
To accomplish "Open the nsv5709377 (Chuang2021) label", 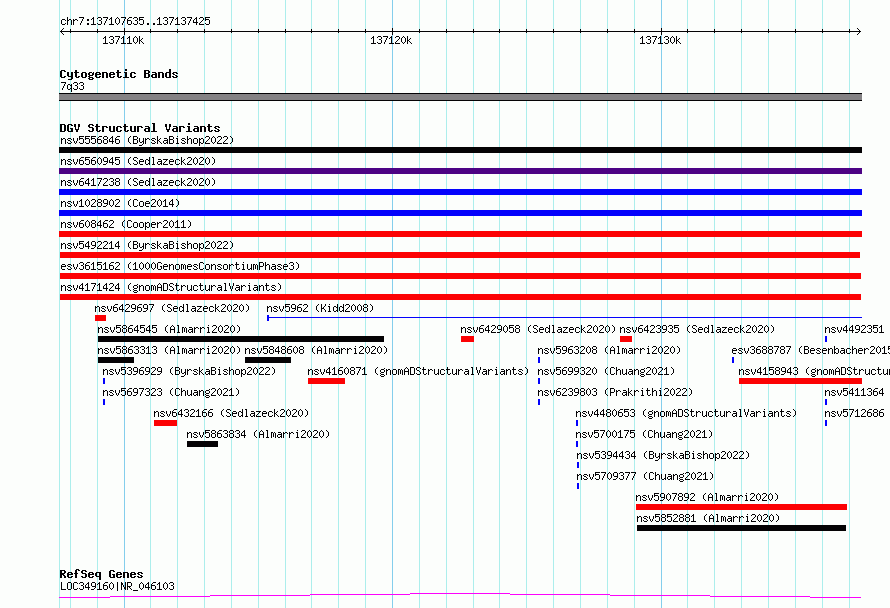I will [645, 476].
